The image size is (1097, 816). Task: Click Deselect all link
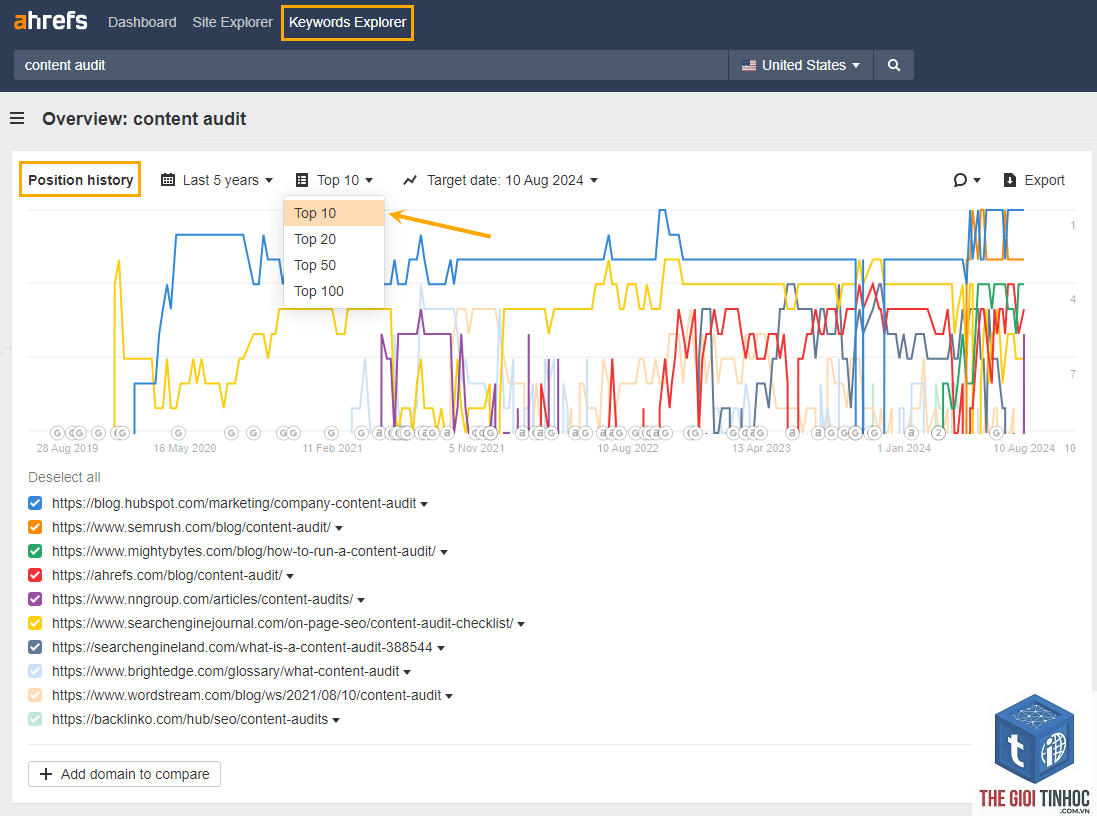[64, 477]
